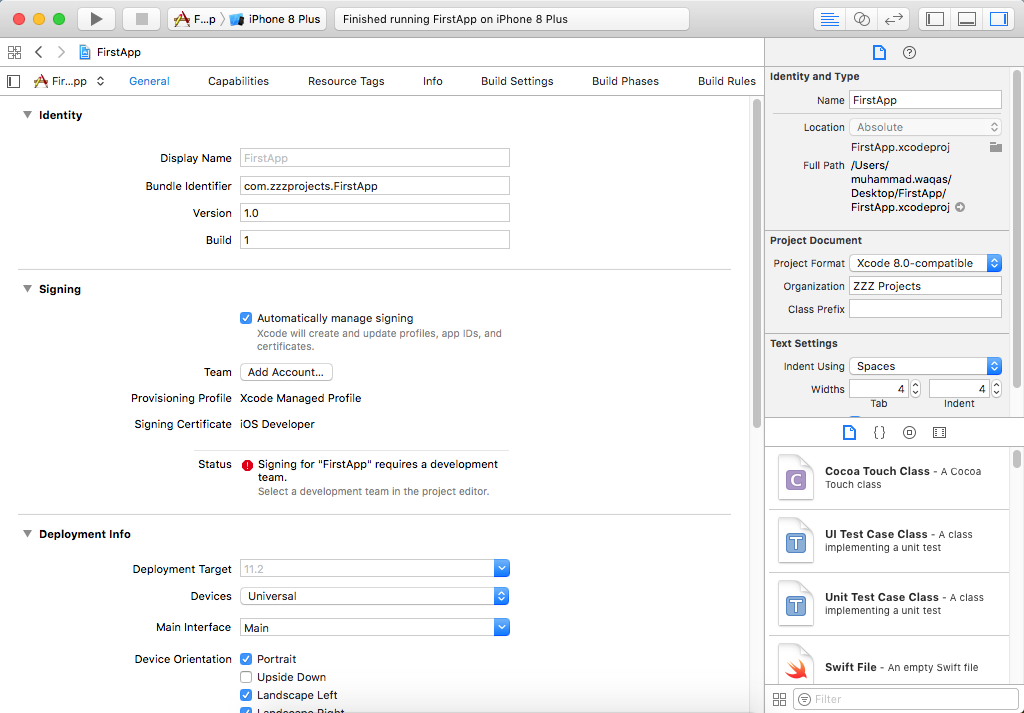Select the UI Test Case Class template
The width and height of the screenshot is (1024, 713).
pos(889,541)
